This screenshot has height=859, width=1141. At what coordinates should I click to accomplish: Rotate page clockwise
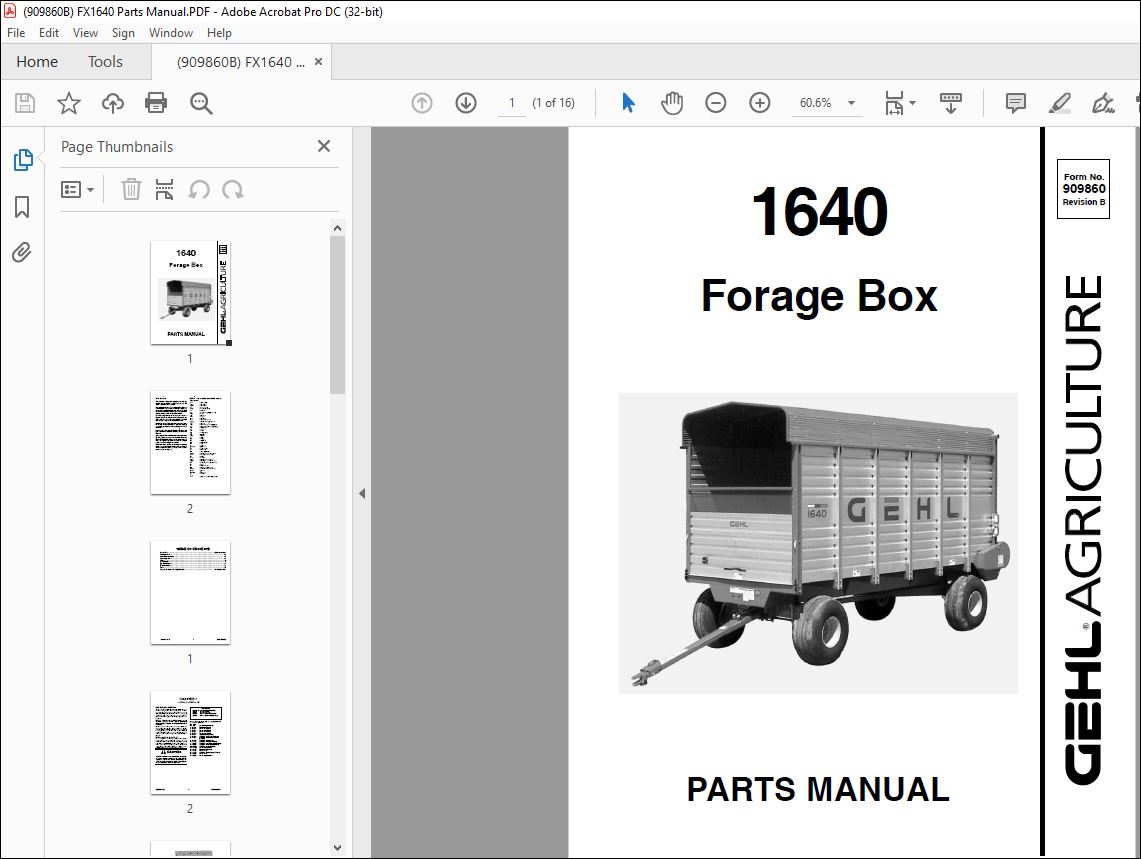(233, 190)
